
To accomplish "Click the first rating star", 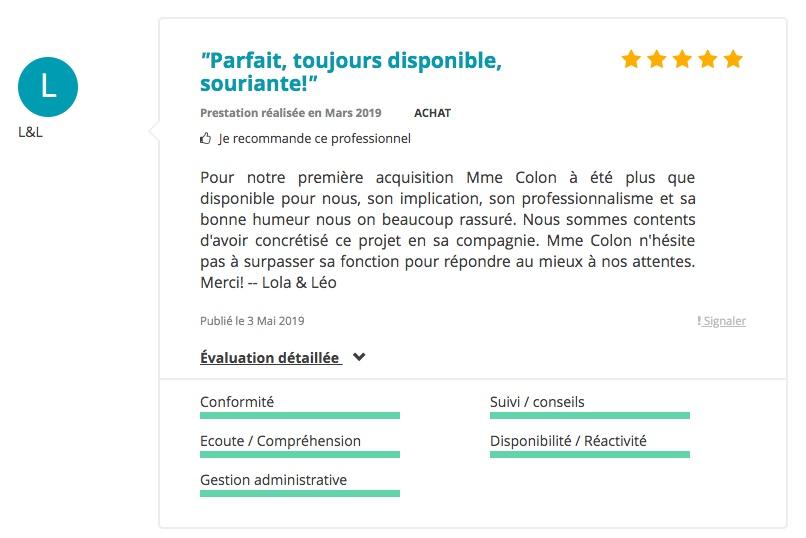I will (x=631, y=59).
